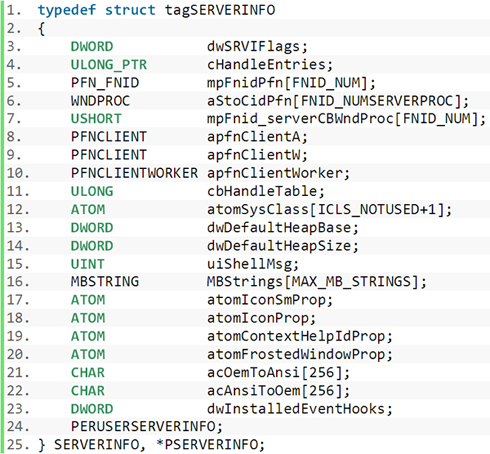Select atomSysClass[ICLS_NOTUSED+1] member
Image resolution: width=490 pixels, height=454 pixels.
point(325,210)
